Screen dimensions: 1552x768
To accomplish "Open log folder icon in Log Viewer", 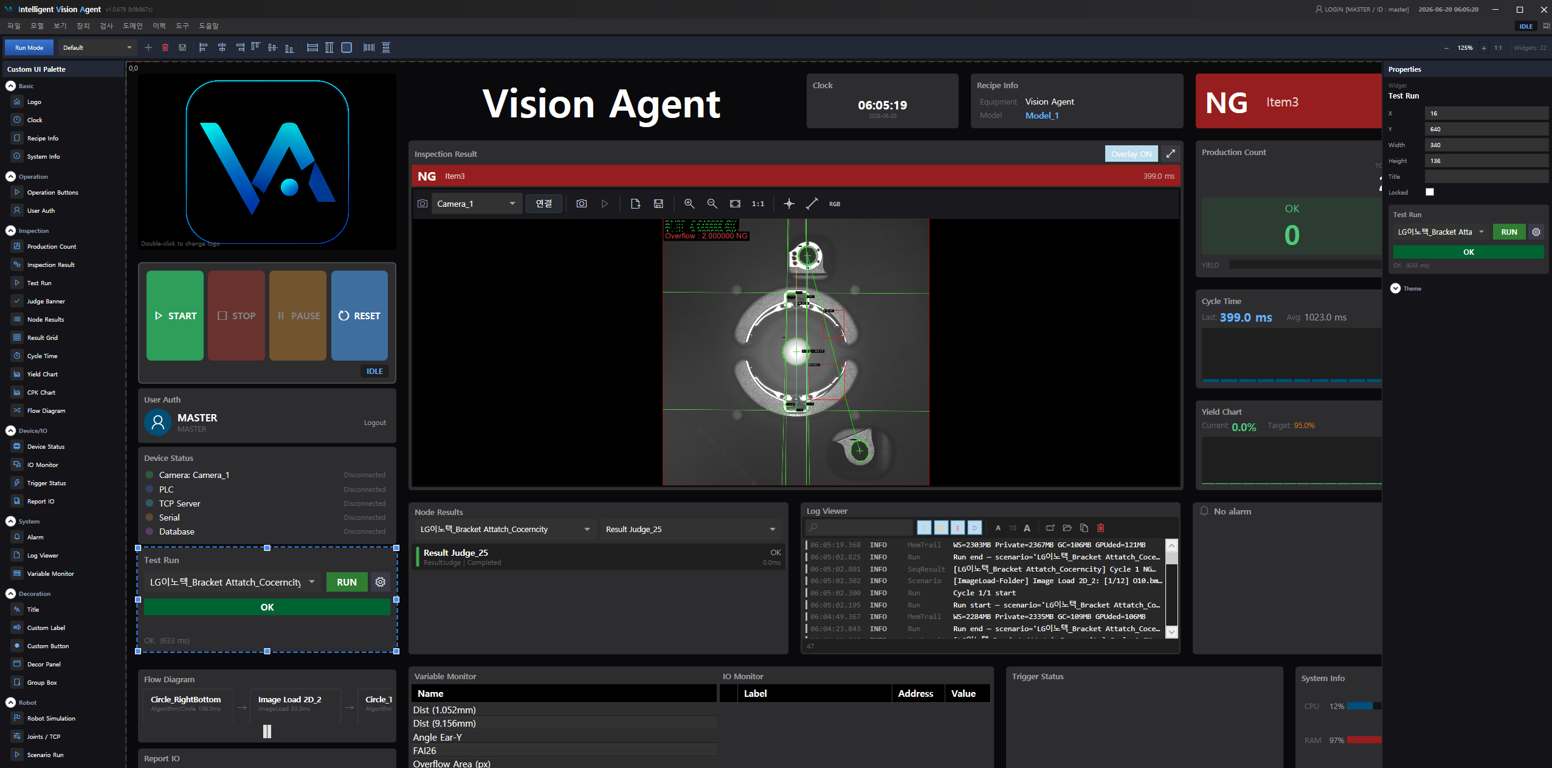I will pyautogui.click(x=1067, y=528).
